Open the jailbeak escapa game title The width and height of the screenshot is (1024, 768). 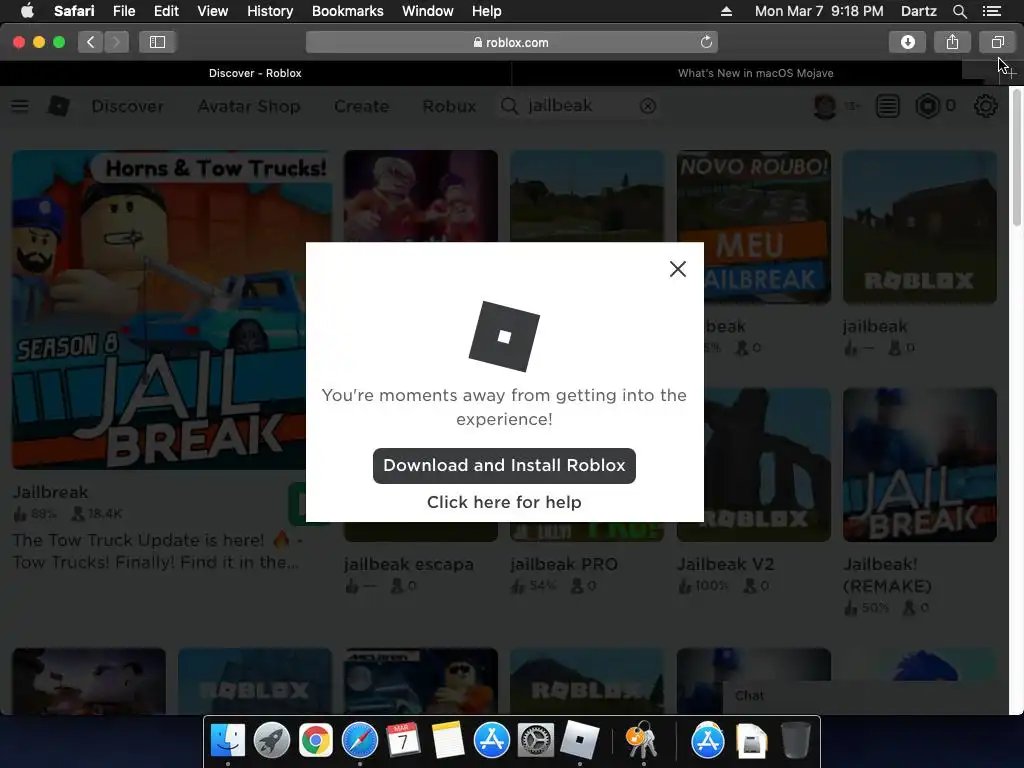coord(409,564)
